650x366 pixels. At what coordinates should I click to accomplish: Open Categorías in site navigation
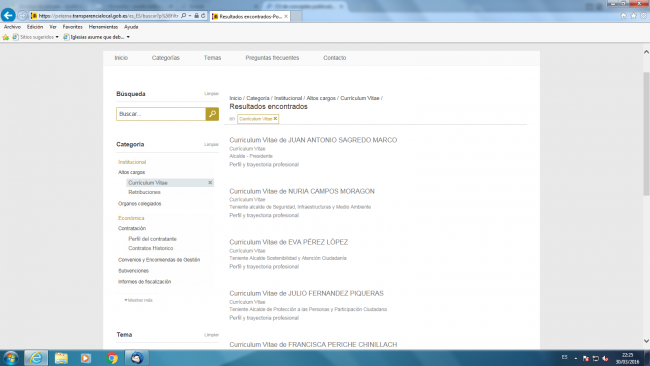tap(165, 58)
